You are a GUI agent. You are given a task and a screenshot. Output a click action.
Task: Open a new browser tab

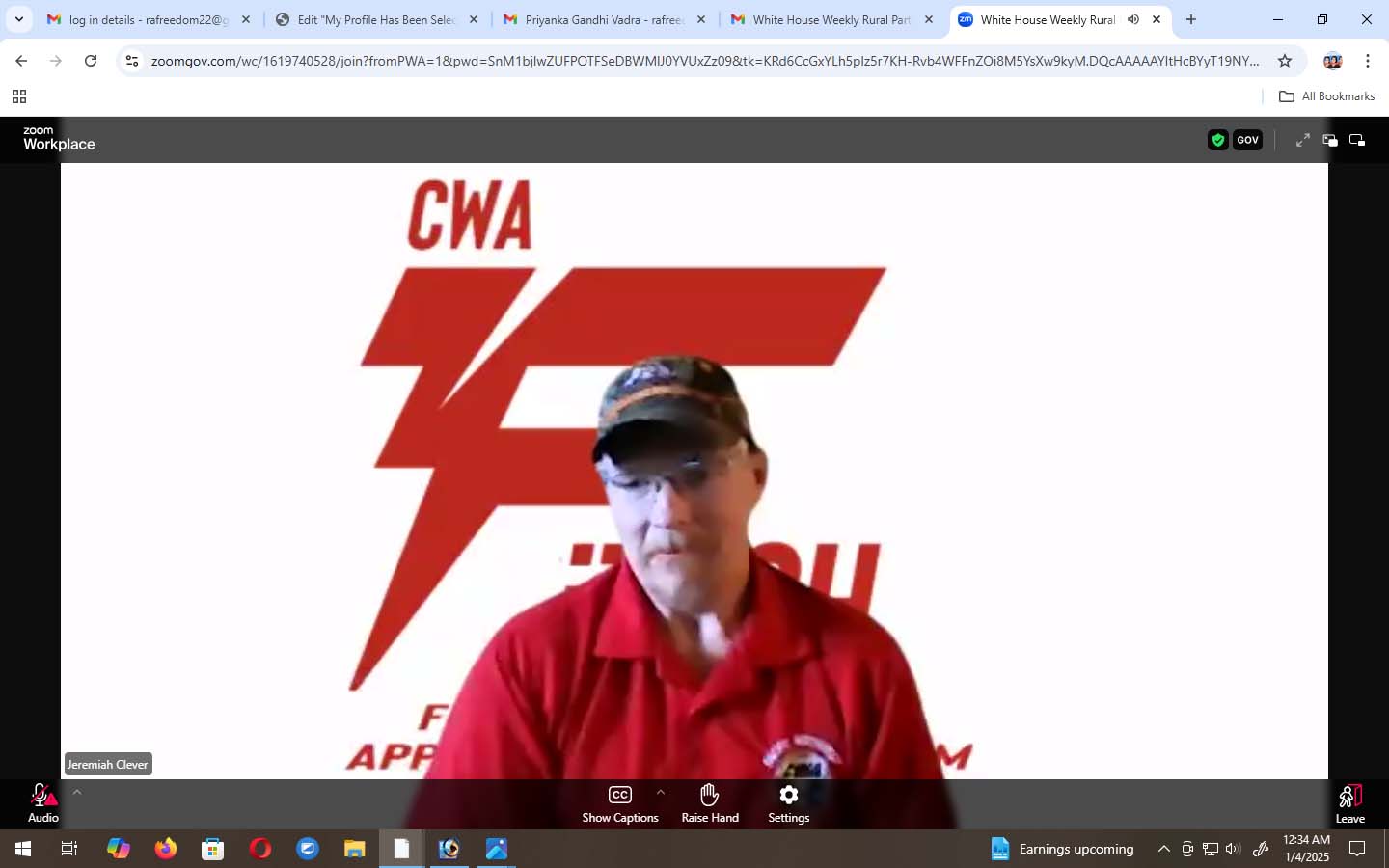tap(1191, 19)
